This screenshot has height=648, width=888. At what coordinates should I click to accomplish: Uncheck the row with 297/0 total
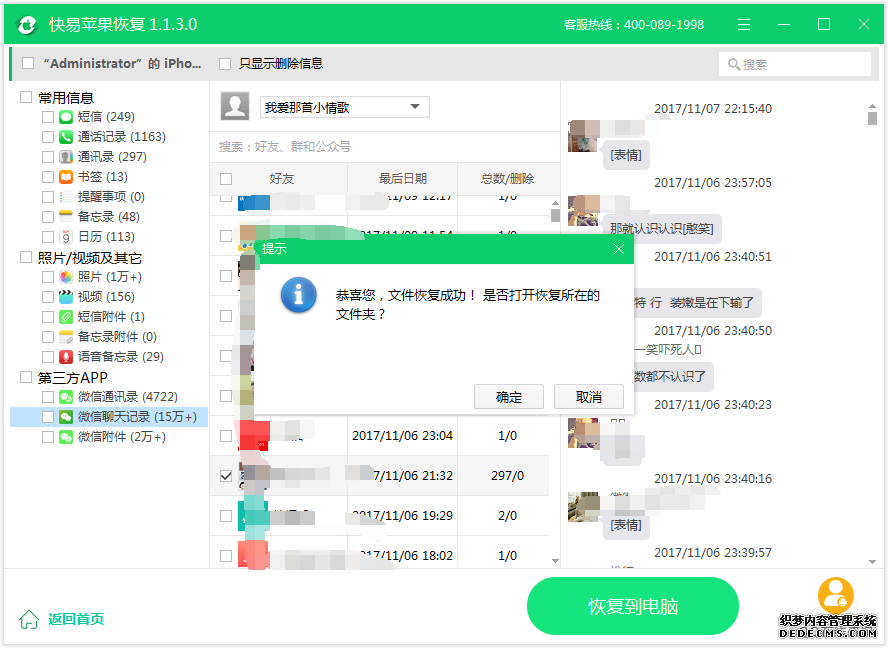click(x=226, y=476)
